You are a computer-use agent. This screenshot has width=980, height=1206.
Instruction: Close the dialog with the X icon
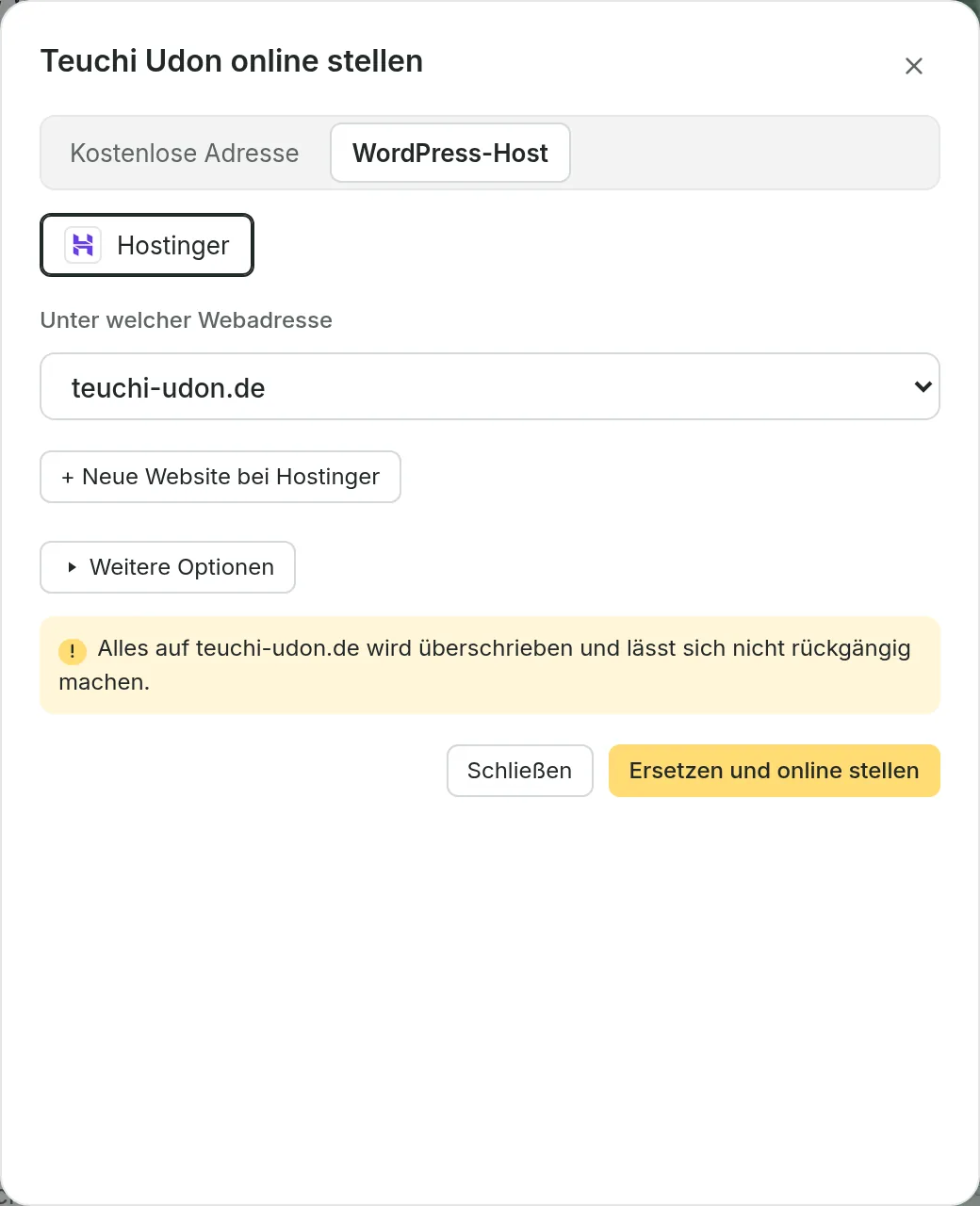tap(913, 66)
